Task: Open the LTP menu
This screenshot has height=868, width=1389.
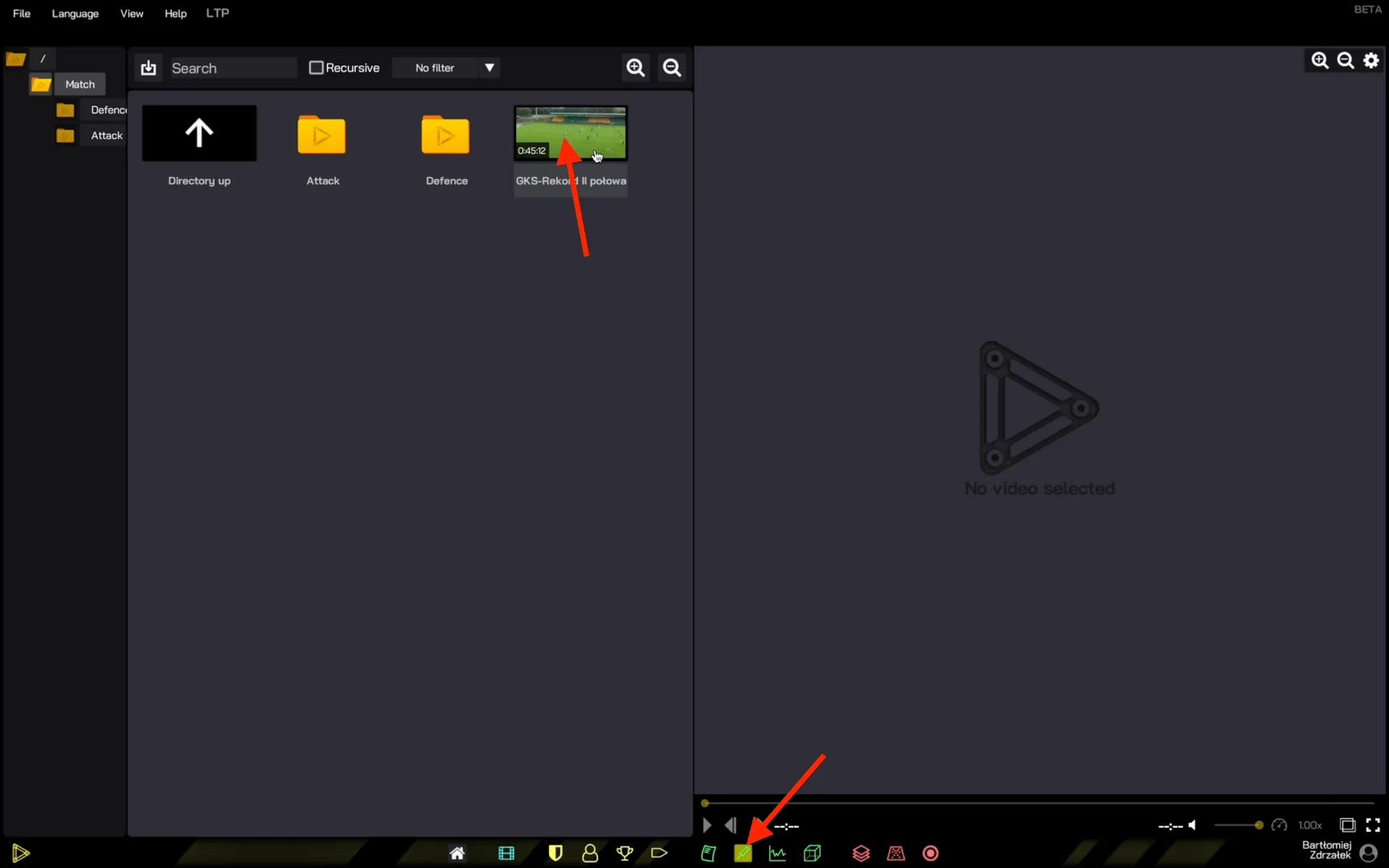Action: [x=217, y=13]
